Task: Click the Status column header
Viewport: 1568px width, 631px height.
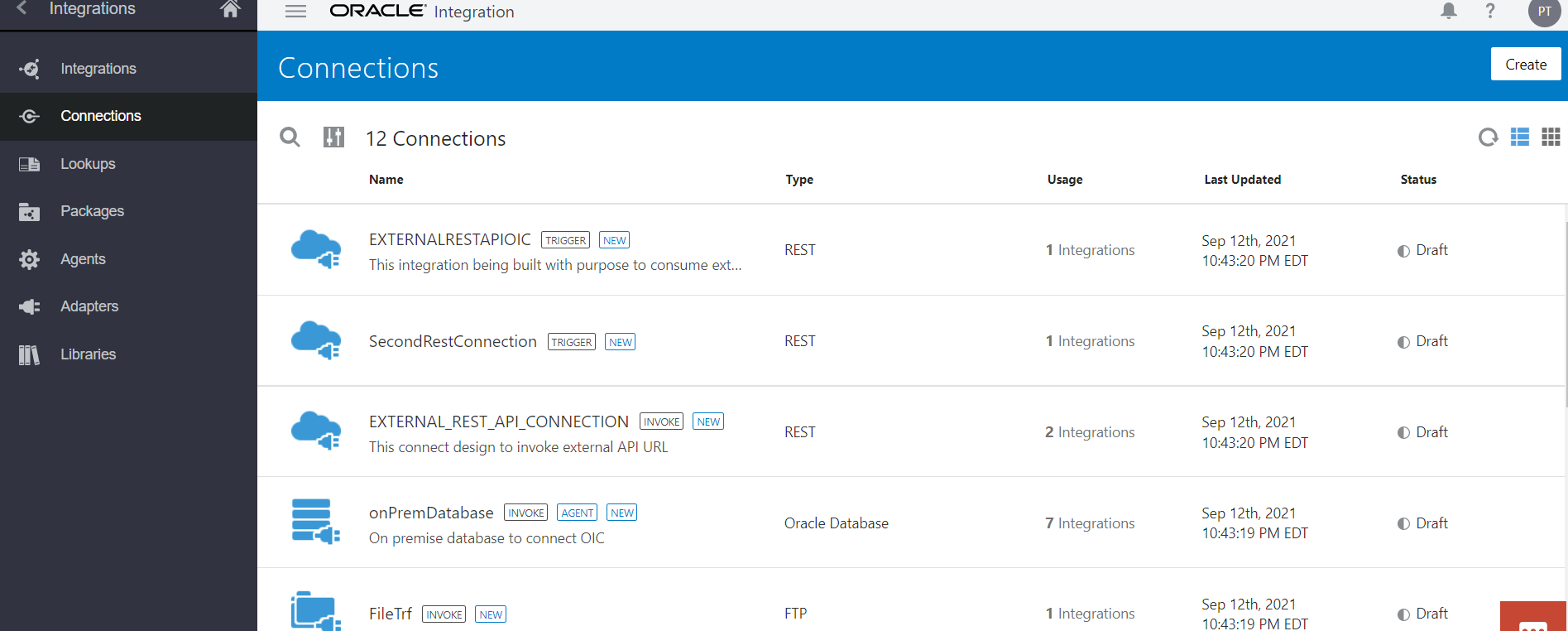Action: [1418, 180]
